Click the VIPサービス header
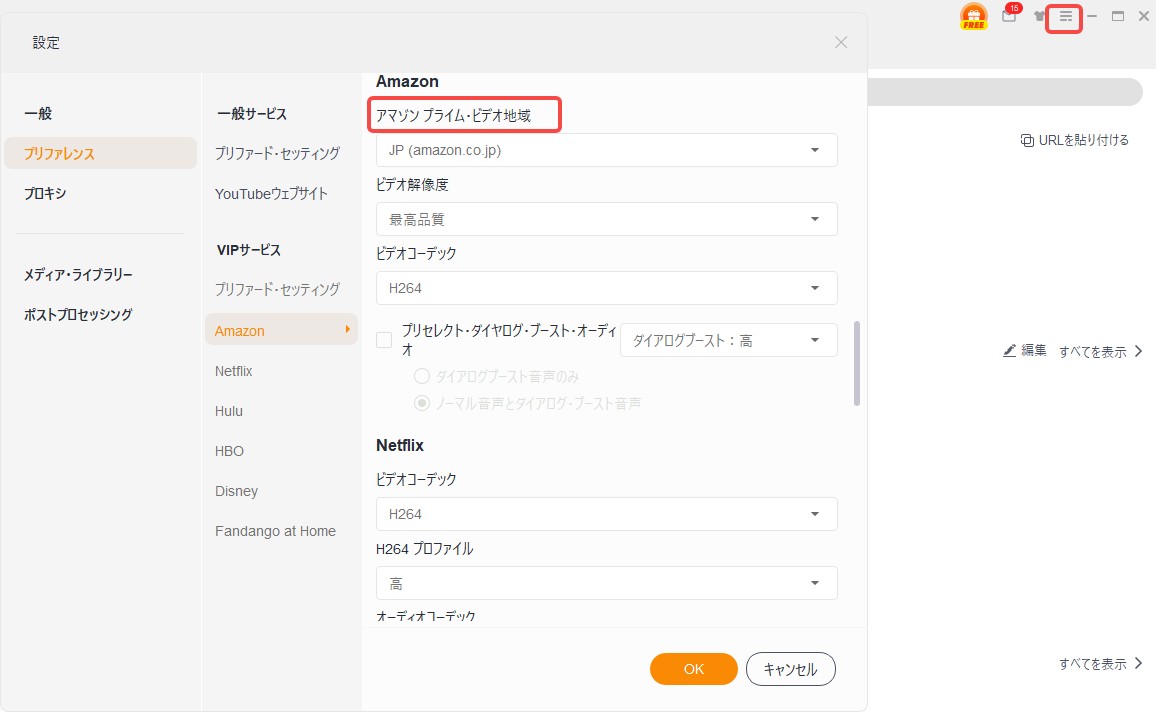 point(248,250)
